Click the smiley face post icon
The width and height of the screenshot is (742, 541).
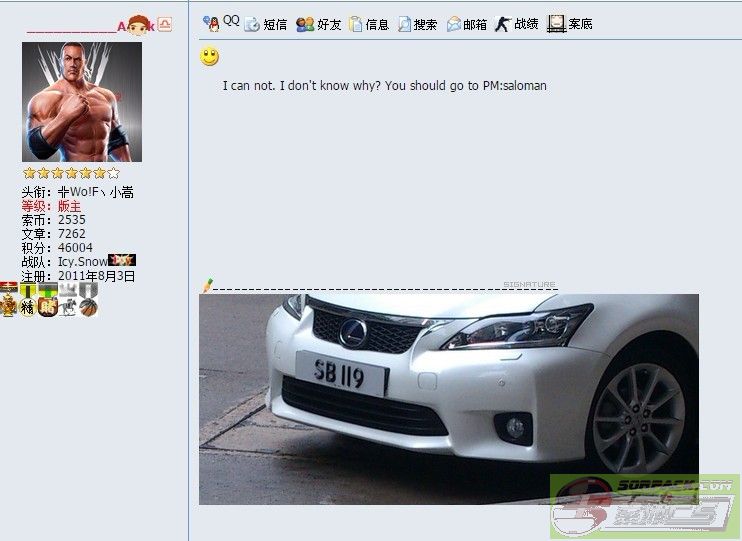coord(210,57)
